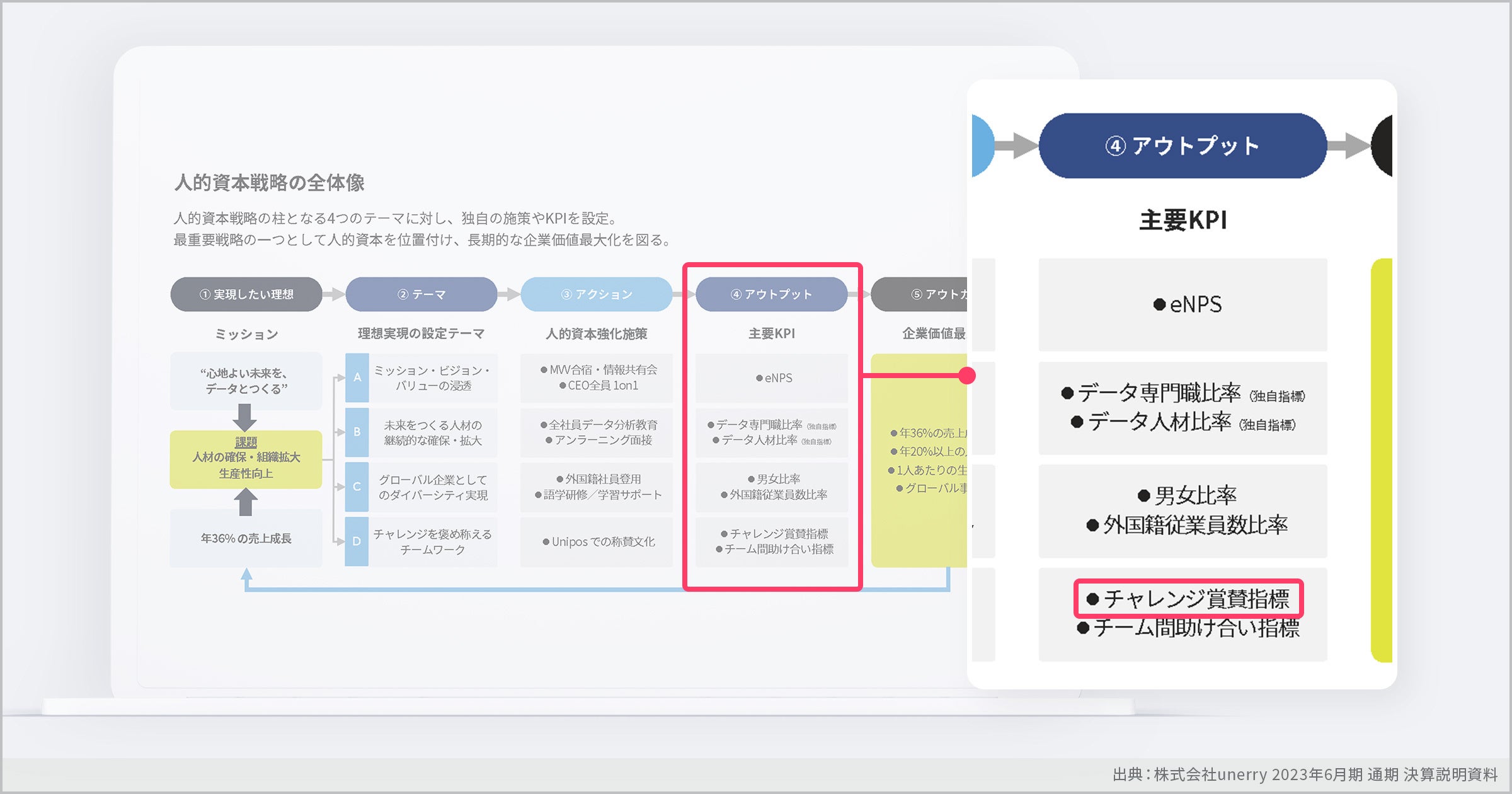Click theme グローバル企業としてのダイバーシティ実現
1512x794 pixels.
pyautogui.click(x=433, y=486)
